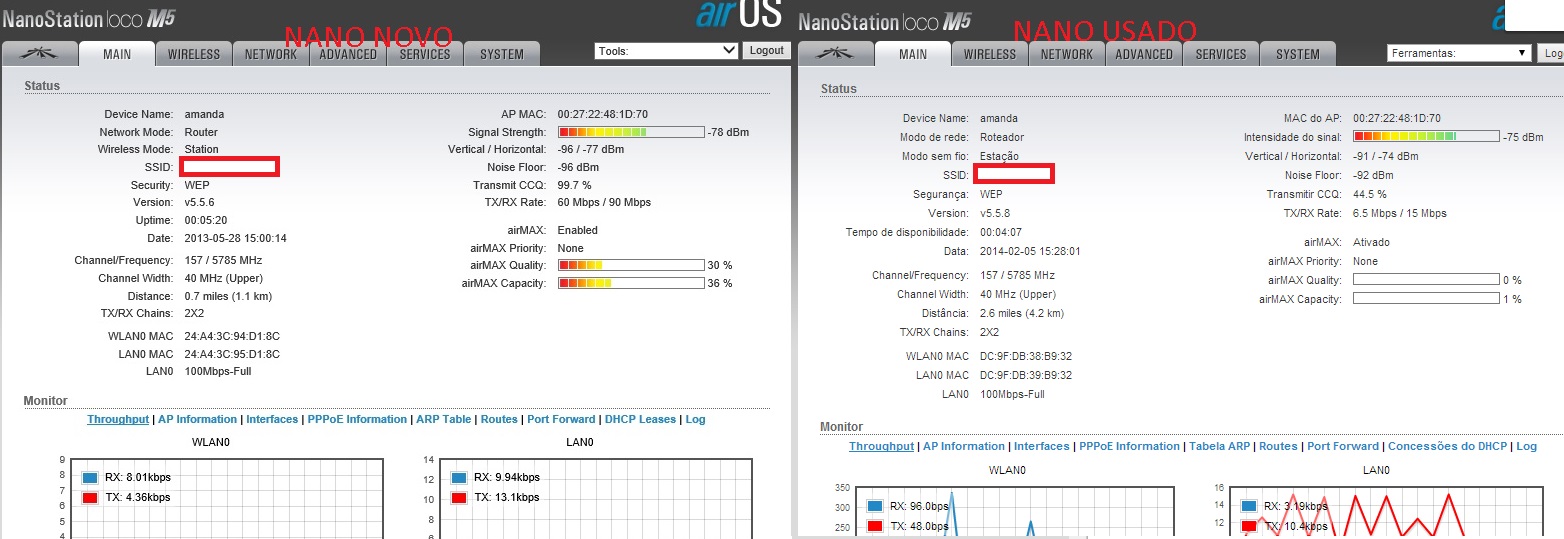
Task: Click blue RX legend swatch in left LAN0 chart
Action: pyautogui.click(x=460, y=478)
